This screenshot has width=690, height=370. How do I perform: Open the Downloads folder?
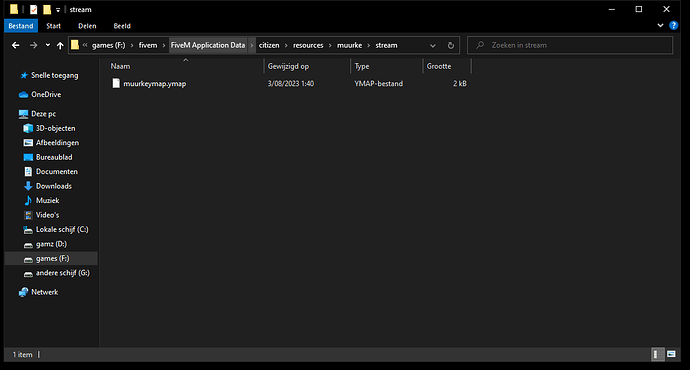(x=53, y=186)
